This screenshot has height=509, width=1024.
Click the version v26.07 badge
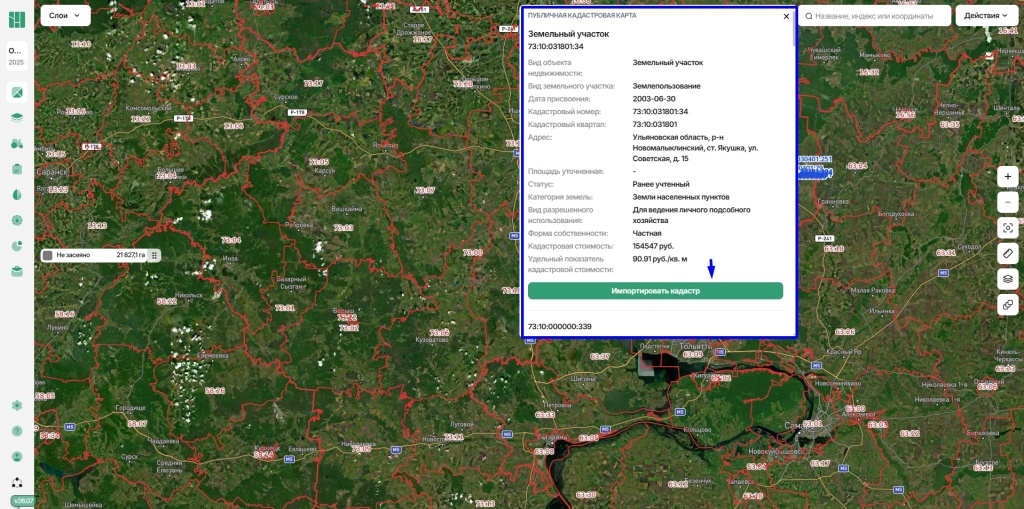24,501
